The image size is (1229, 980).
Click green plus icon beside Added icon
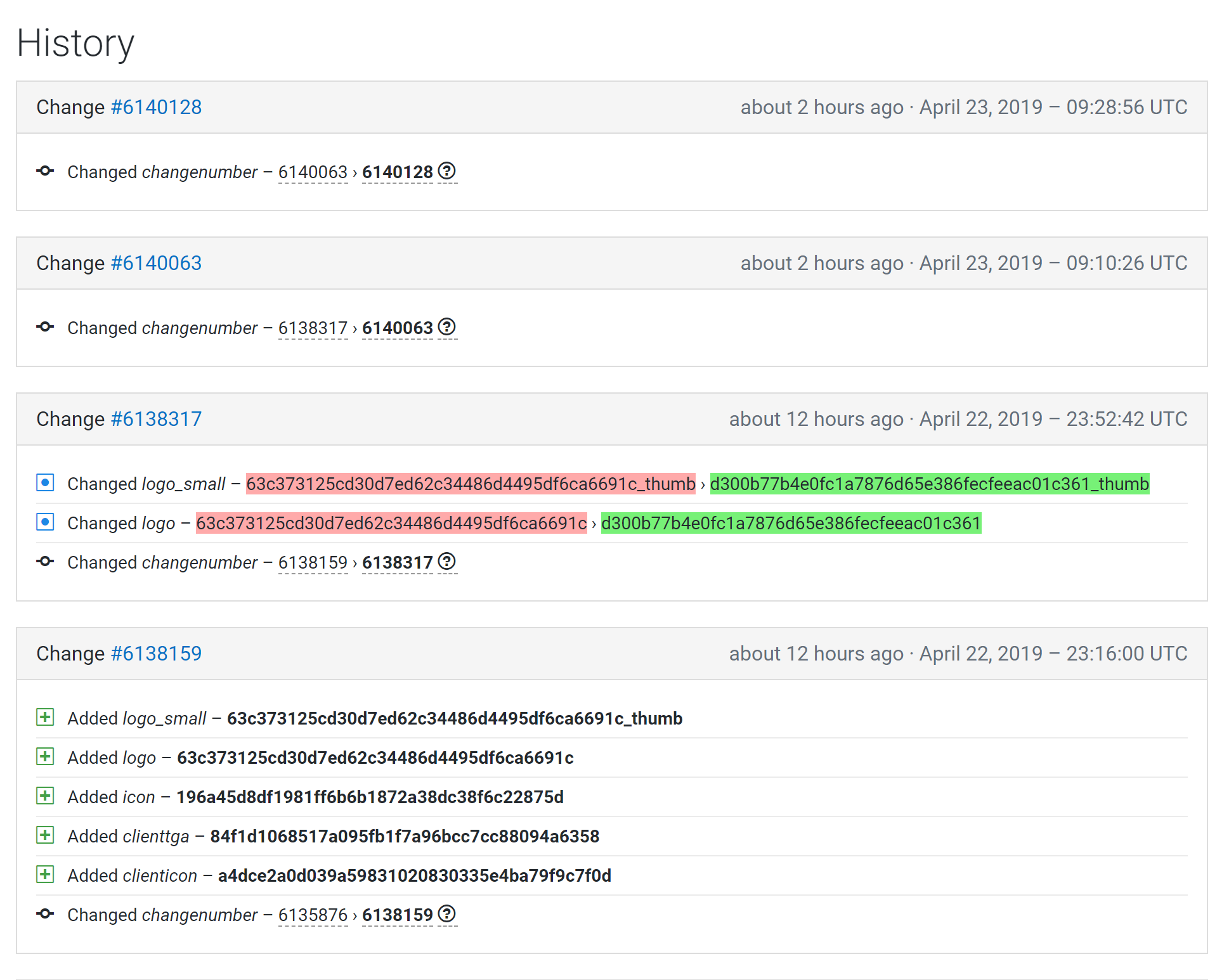tap(45, 796)
